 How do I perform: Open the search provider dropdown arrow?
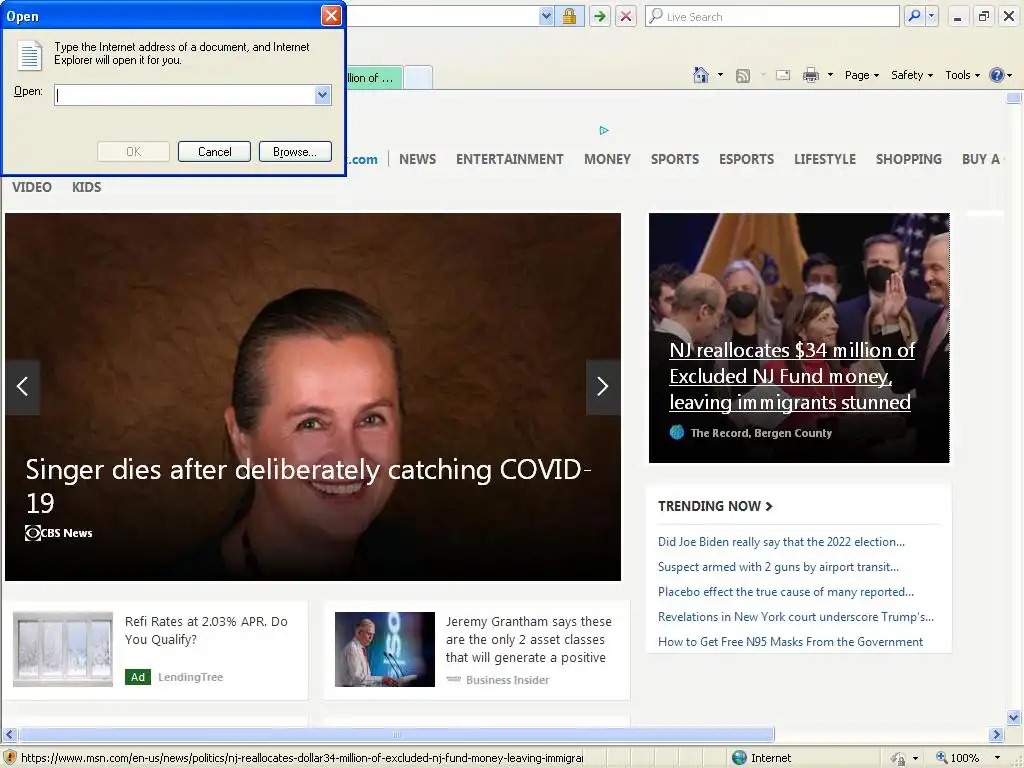(x=932, y=16)
